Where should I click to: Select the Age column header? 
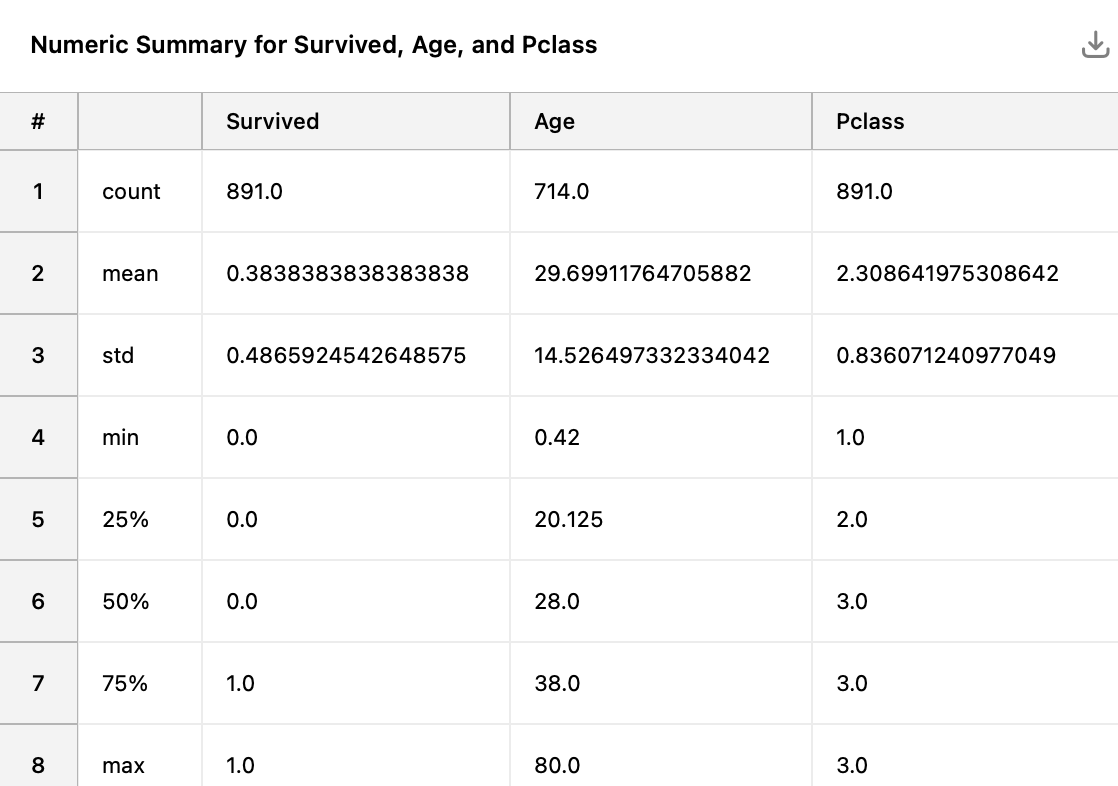pyautogui.click(x=552, y=121)
